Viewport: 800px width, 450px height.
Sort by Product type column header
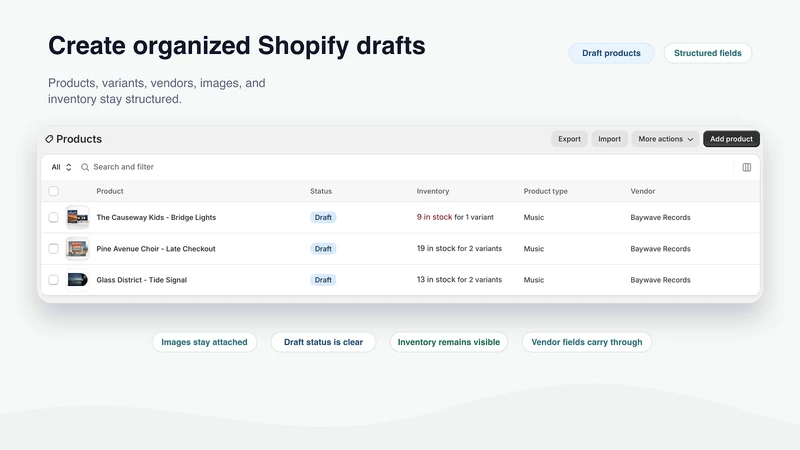point(545,191)
